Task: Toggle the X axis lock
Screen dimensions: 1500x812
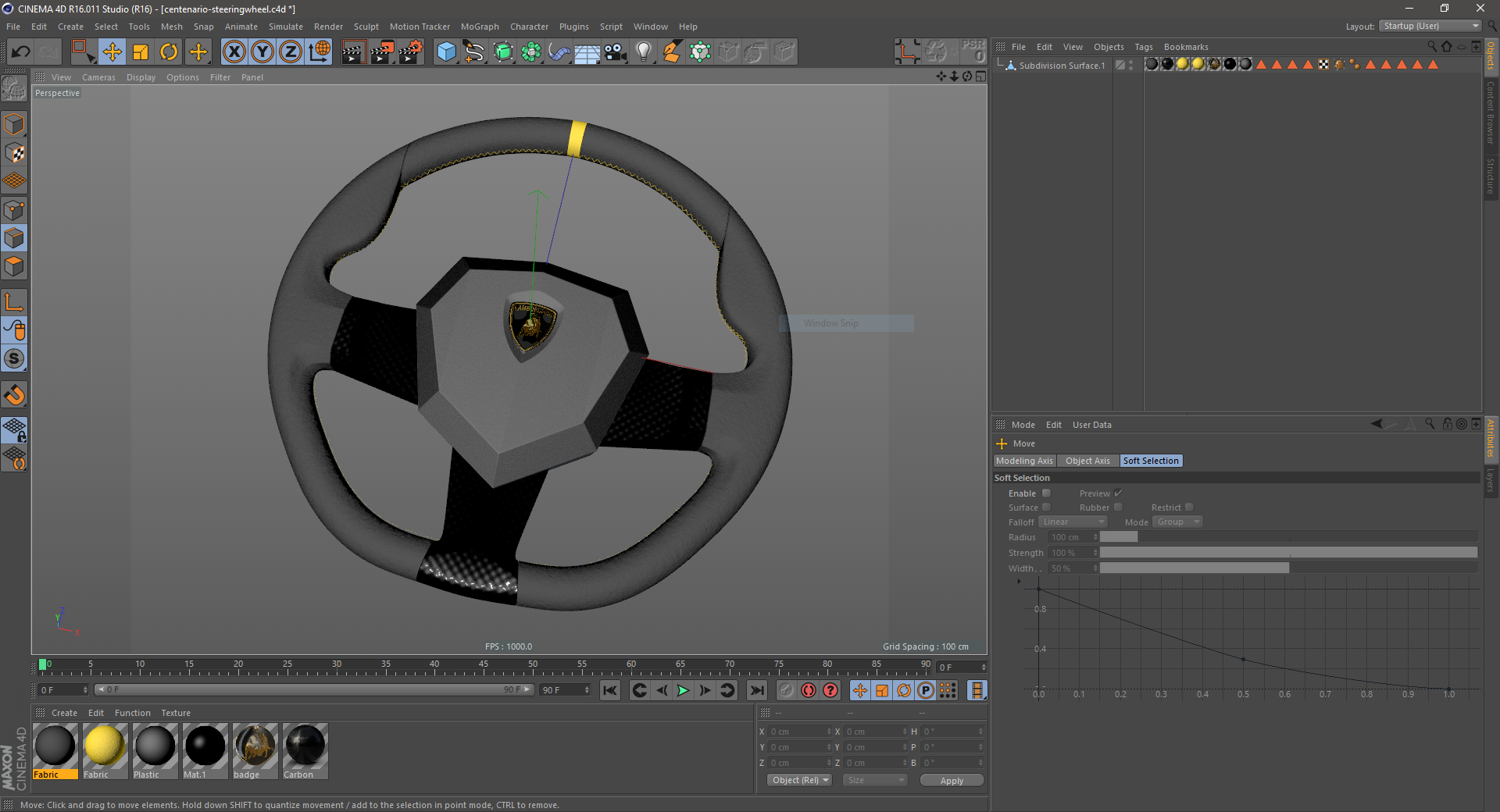Action: coord(234,52)
